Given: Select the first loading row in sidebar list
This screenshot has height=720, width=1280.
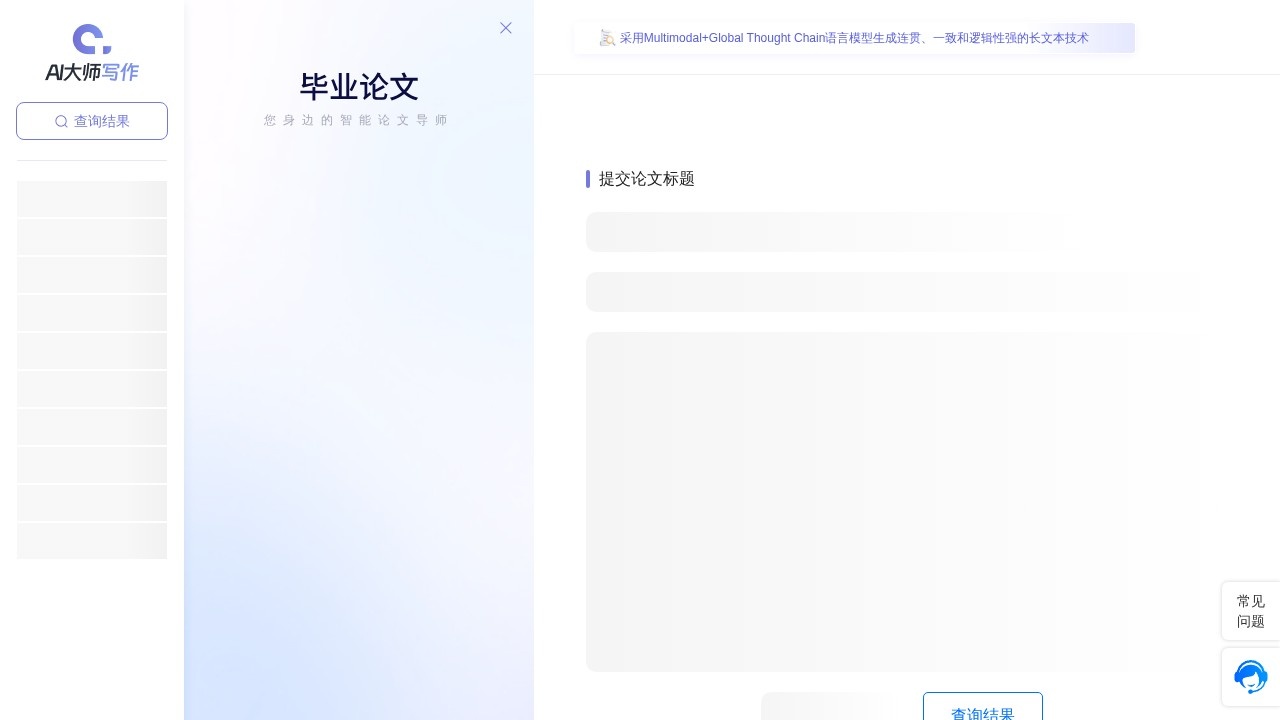Looking at the screenshot, I should (92, 199).
